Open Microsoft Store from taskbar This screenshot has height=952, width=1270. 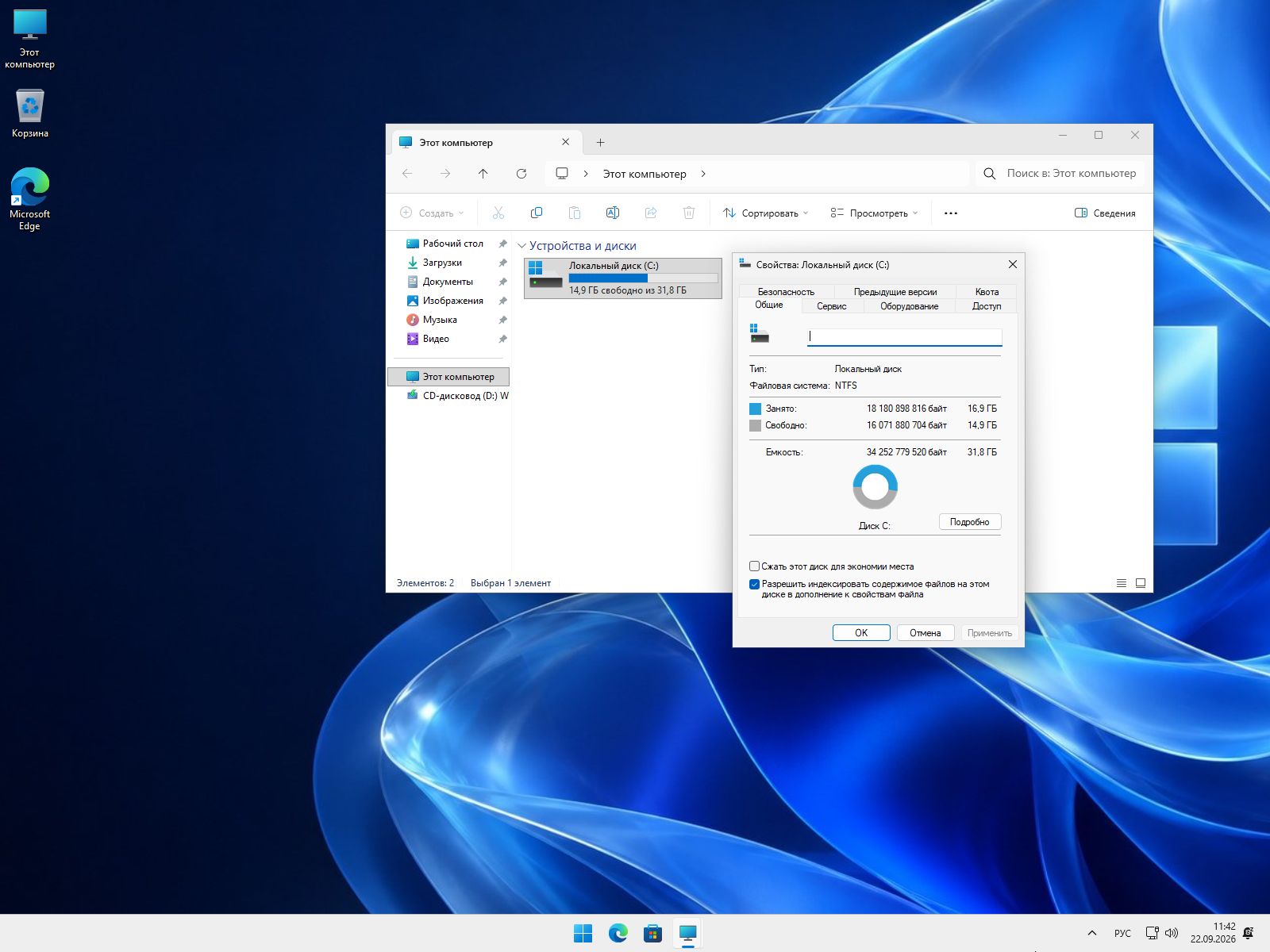[652, 934]
